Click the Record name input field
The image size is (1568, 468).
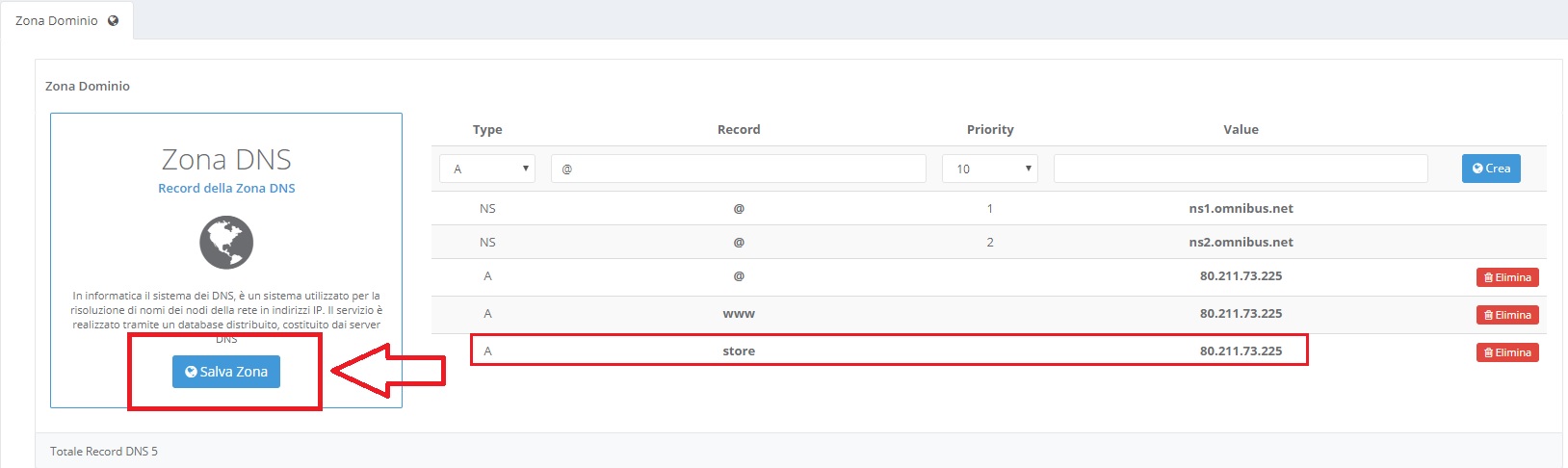(738, 169)
